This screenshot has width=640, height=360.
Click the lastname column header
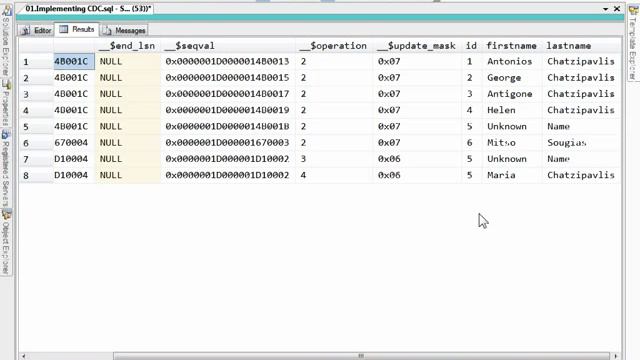click(x=581, y=46)
